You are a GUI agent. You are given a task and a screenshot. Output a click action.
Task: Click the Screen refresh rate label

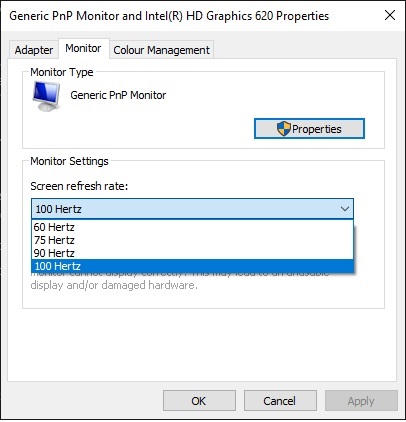click(x=79, y=186)
